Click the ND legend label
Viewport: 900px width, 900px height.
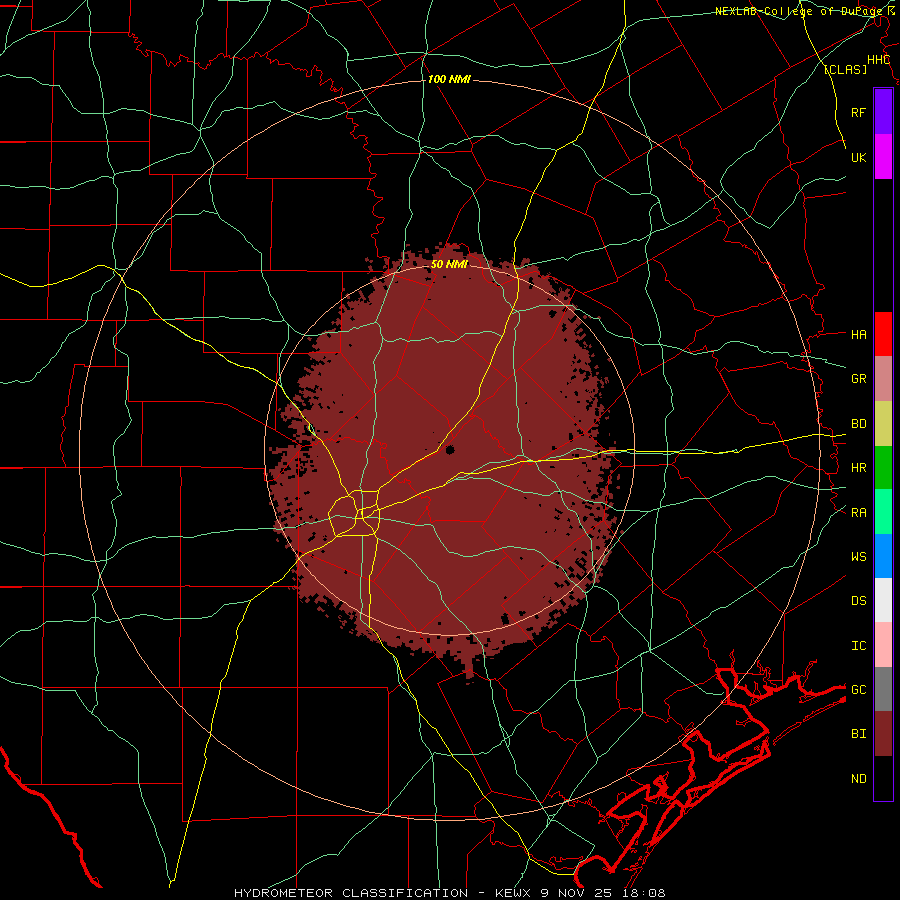(x=858, y=779)
